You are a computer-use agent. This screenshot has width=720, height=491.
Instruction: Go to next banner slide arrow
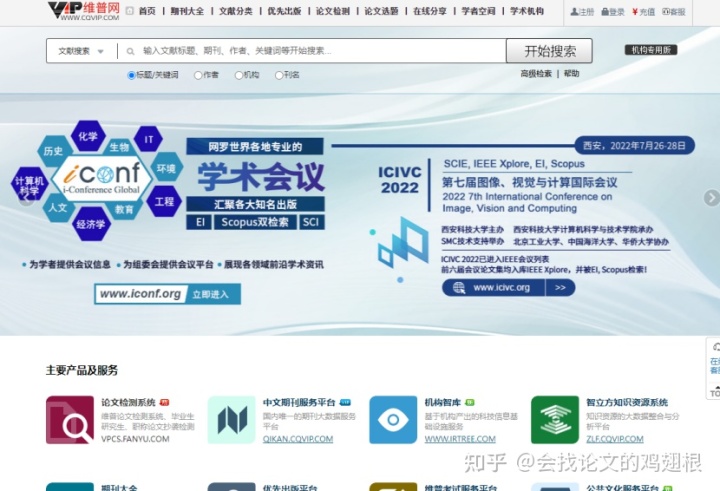click(712, 198)
